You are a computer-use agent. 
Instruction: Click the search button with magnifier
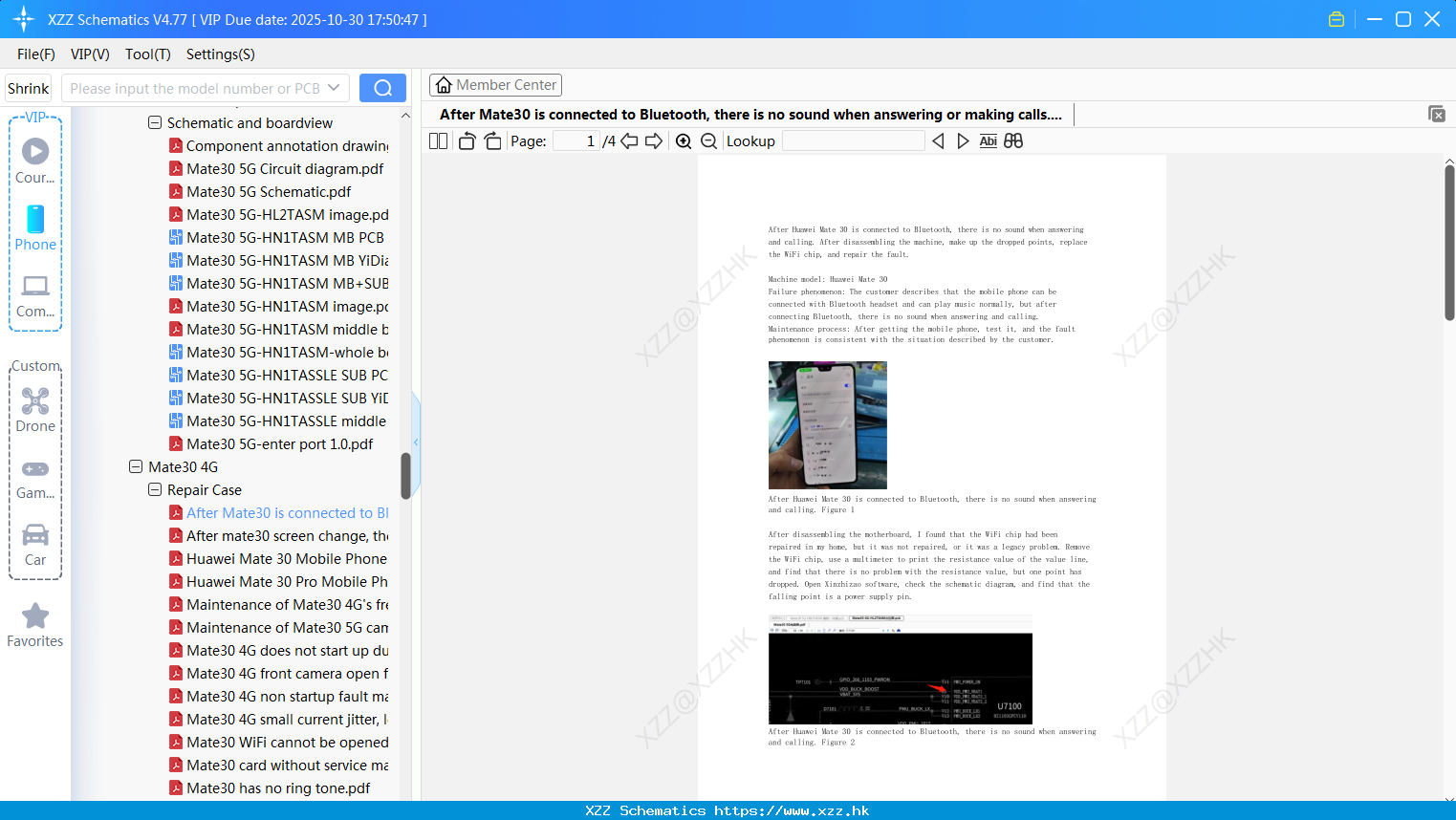tap(382, 88)
